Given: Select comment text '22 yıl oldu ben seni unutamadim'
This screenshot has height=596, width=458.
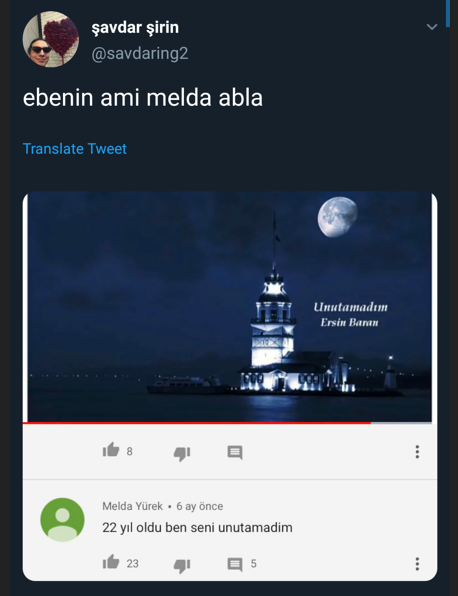Looking at the screenshot, I should click(197, 528).
